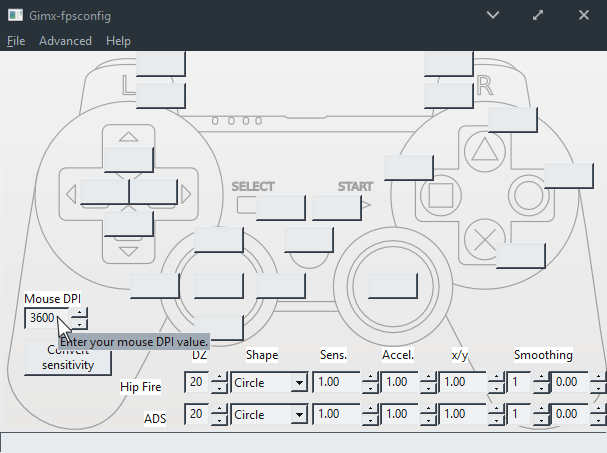The image size is (607, 453).
Task: Assign the Circle button binding
Action: coord(569,176)
